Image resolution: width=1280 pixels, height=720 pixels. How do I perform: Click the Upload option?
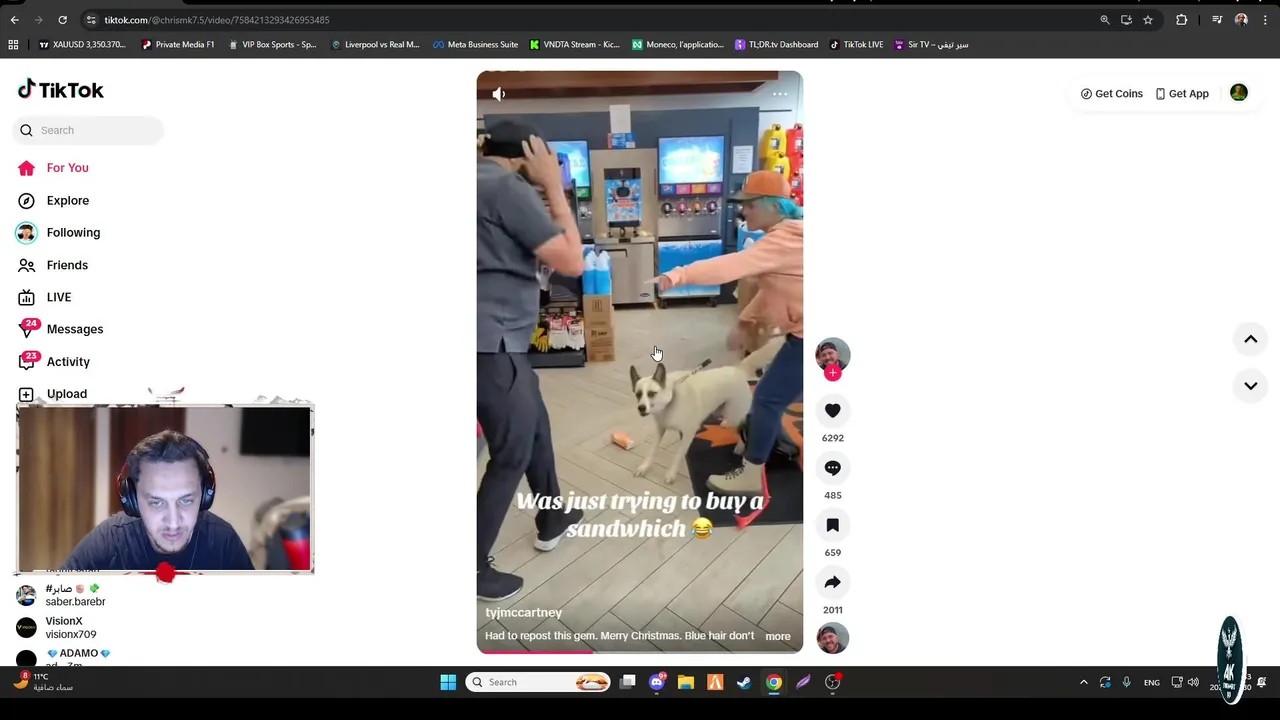click(x=53, y=394)
